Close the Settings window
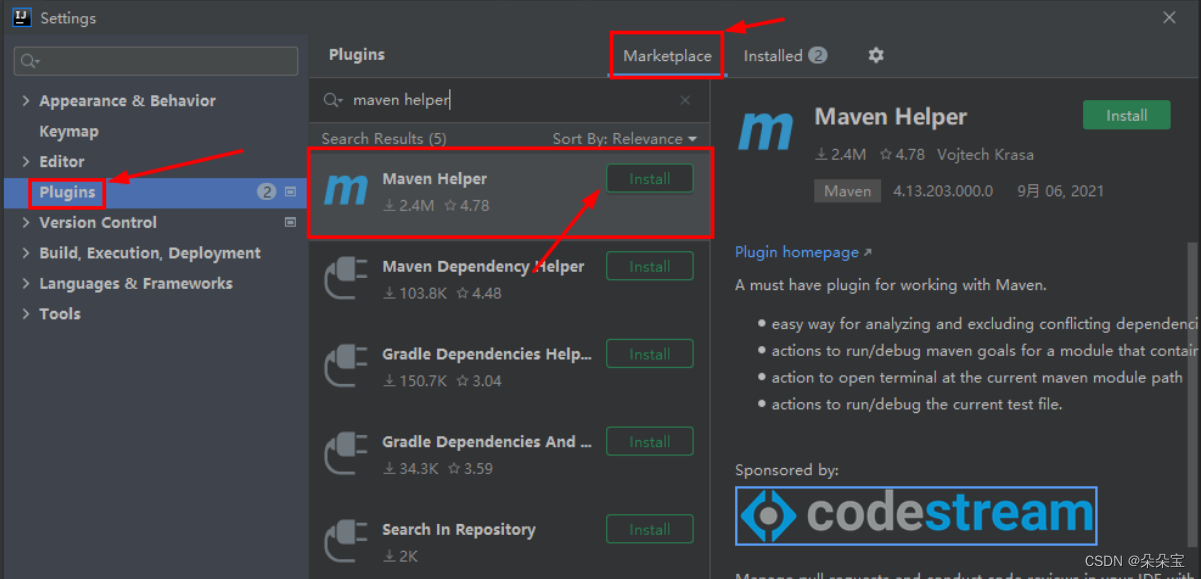The image size is (1201, 579). click(1169, 17)
